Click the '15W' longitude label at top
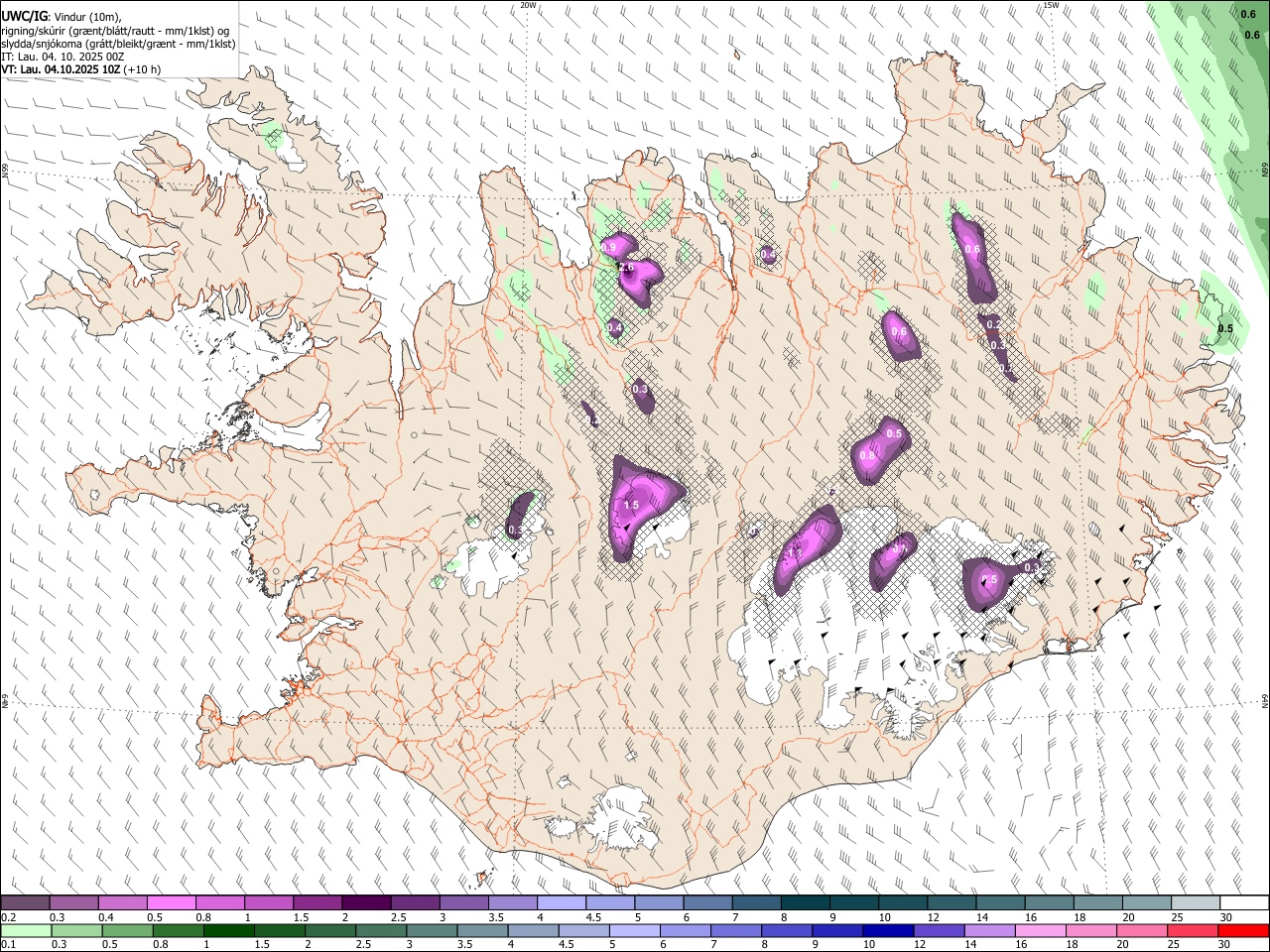This screenshot has height=952, width=1270. (x=1051, y=5)
